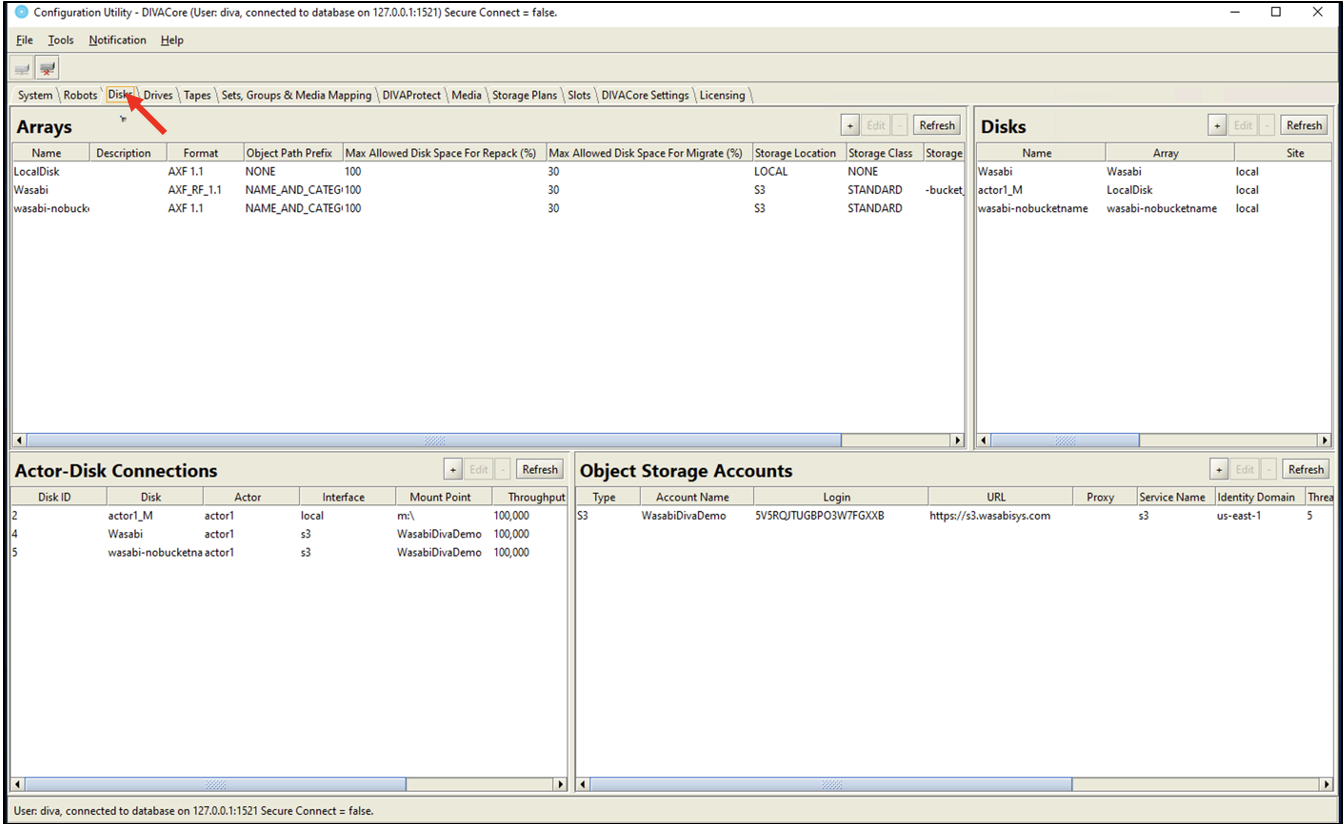This screenshot has height=828, width=1344.
Task: Click minus button in Actor-Disk Connections
Action: 502,469
